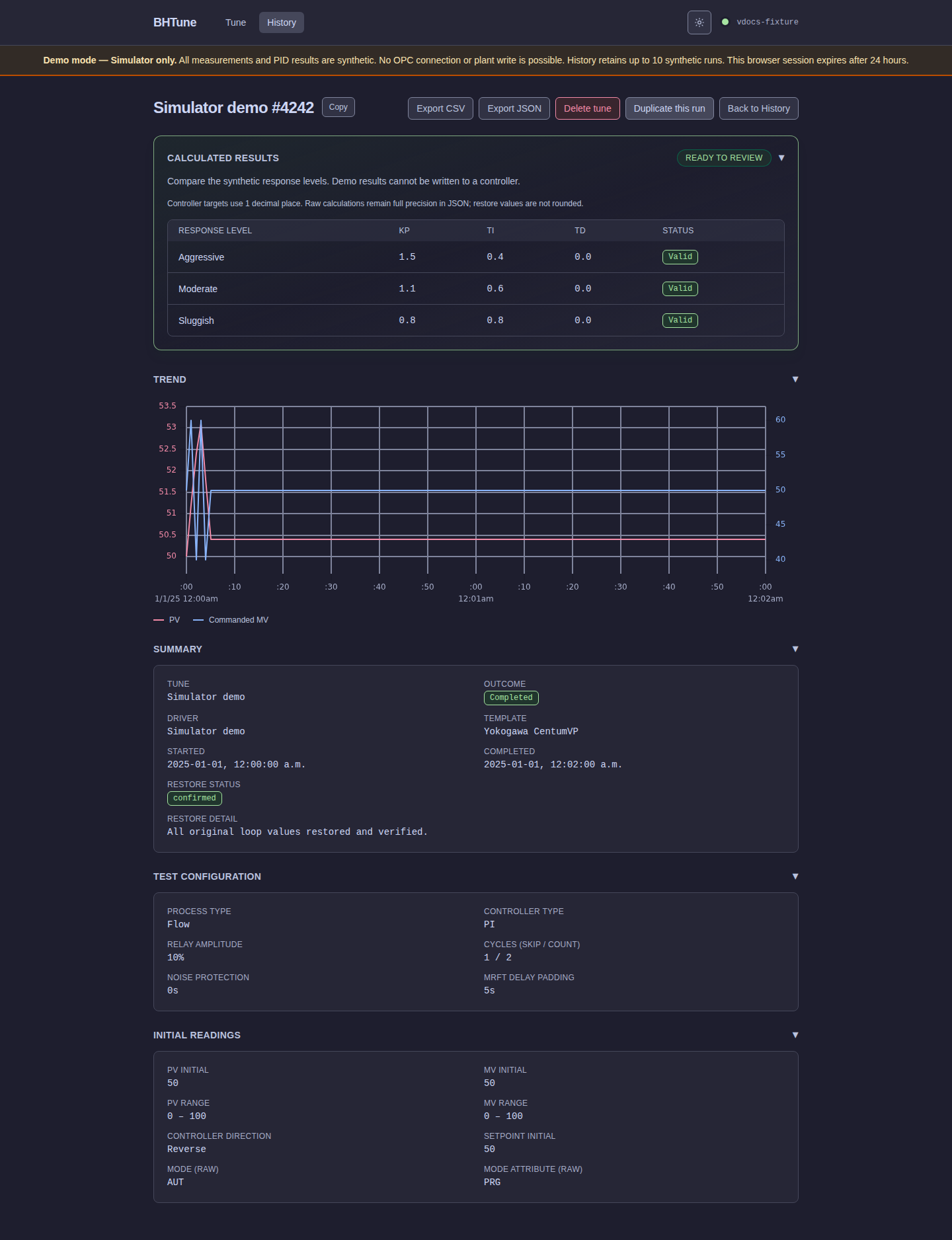This screenshot has height=1240, width=952.
Task: Select the Aggressive response level row
Action: coord(476,257)
